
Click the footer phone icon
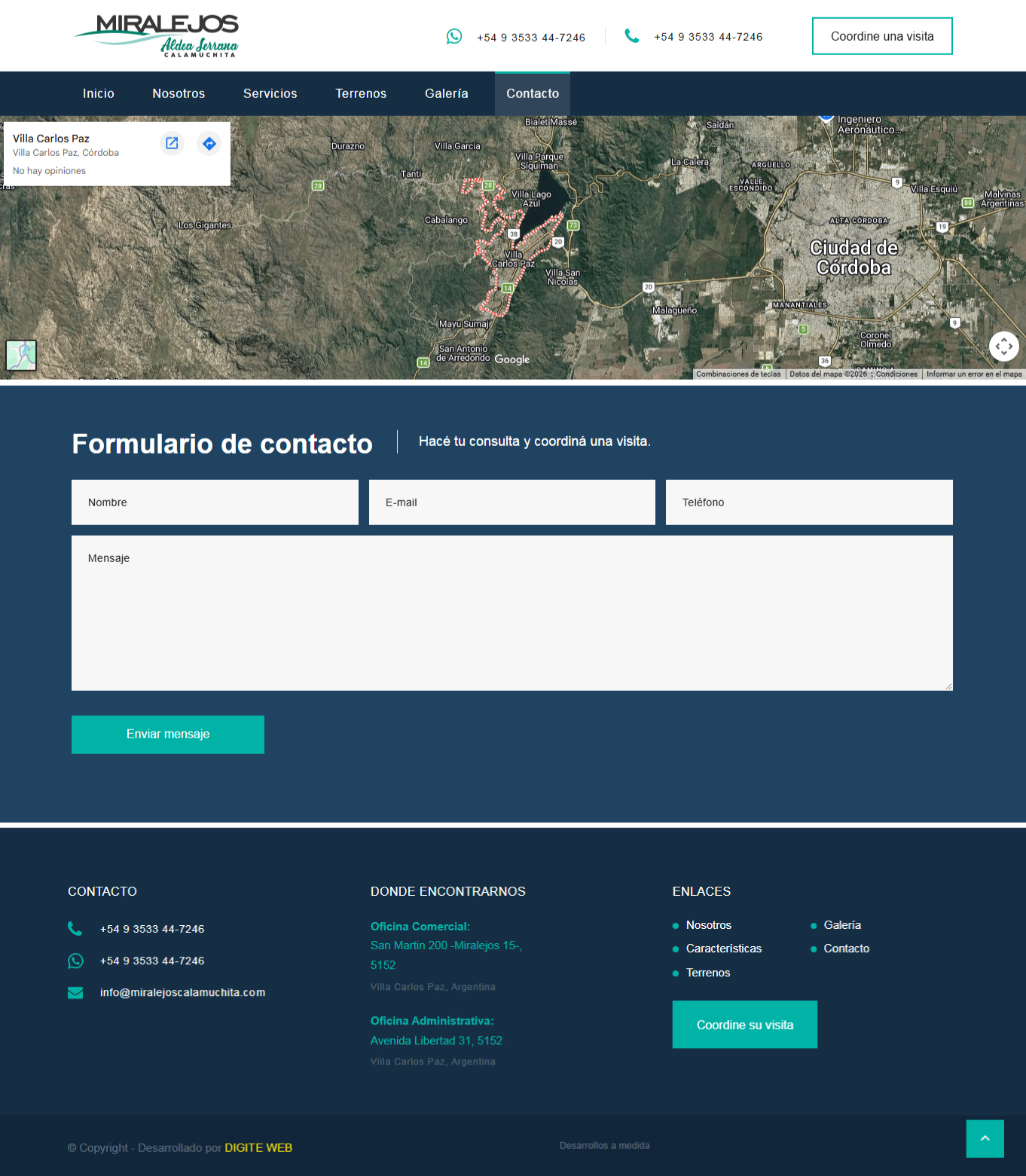(x=75, y=929)
